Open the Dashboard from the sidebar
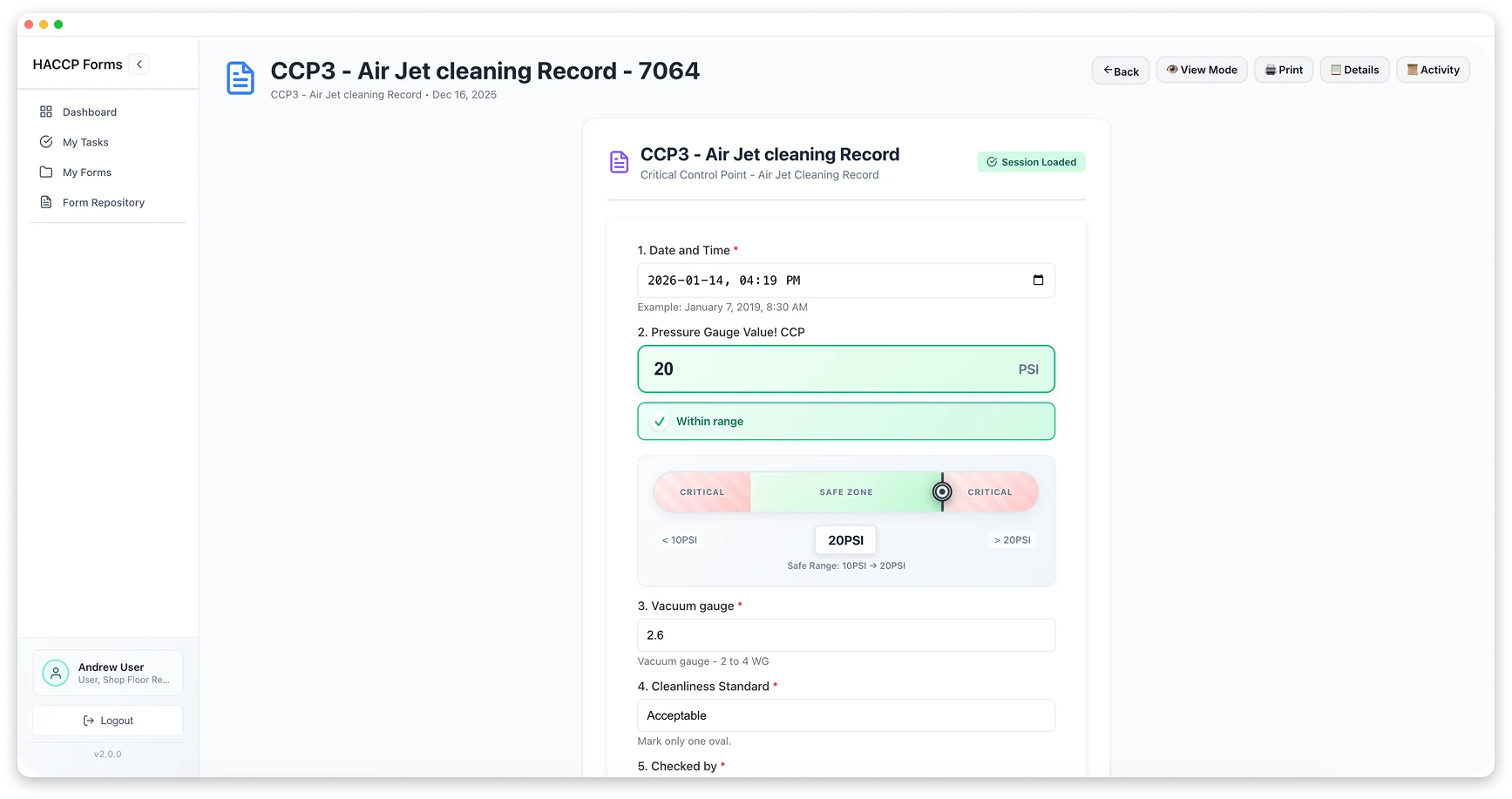The height and width of the screenshot is (799, 1512). pyautogui.click(x=89, y=112)
